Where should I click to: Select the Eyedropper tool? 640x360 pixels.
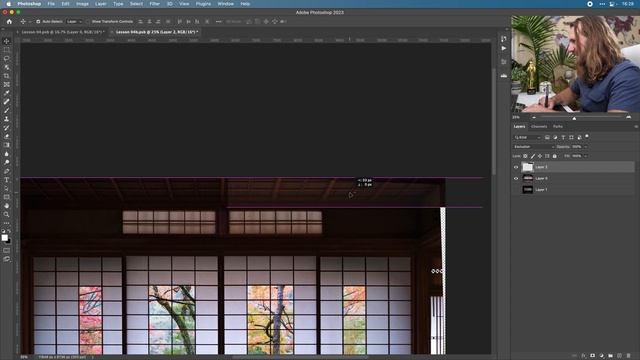[7, 93]
